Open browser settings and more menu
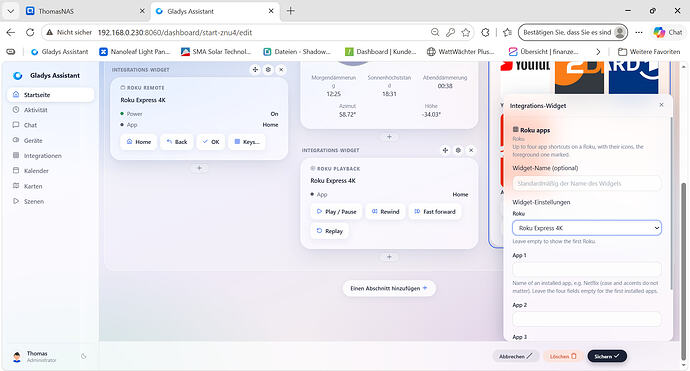The width and height of the screenshot is (690, 371). coord(639,32)
